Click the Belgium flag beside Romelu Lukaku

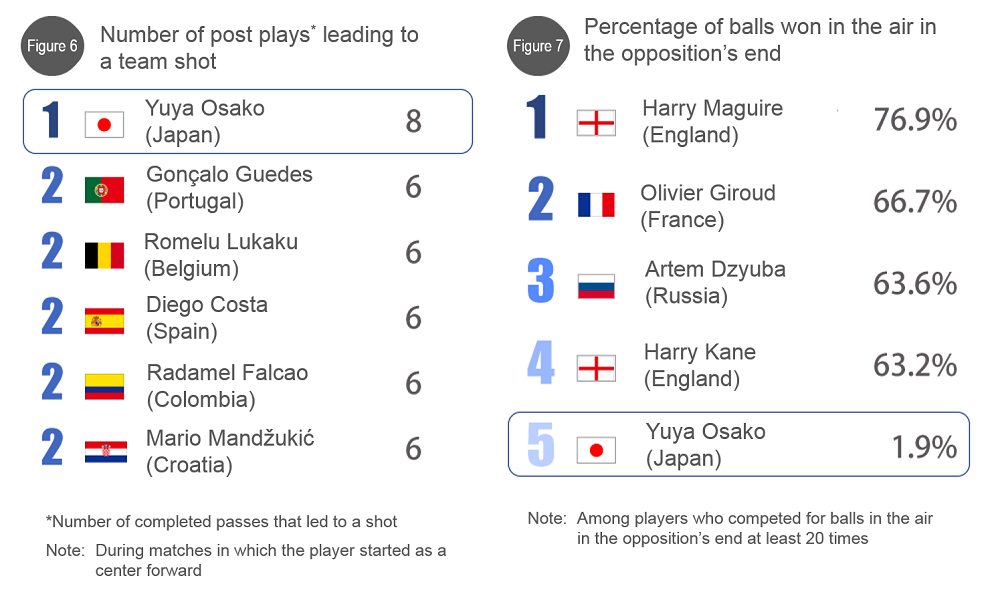[105, 255]
